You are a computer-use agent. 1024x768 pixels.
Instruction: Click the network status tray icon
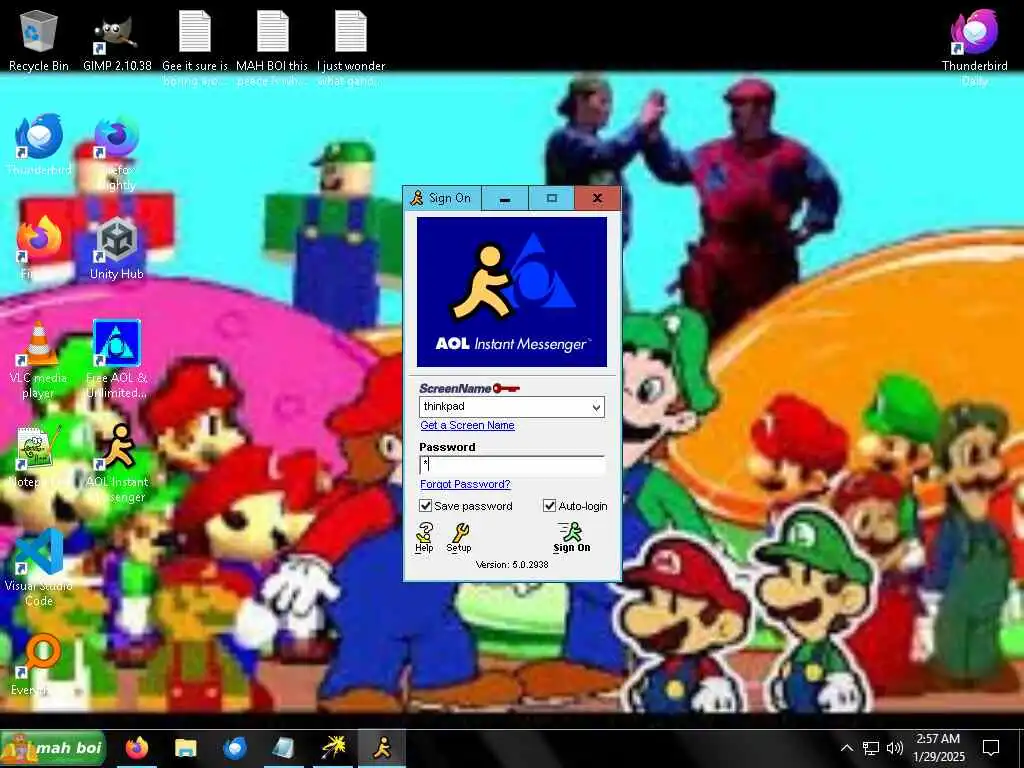coord(871,748)
